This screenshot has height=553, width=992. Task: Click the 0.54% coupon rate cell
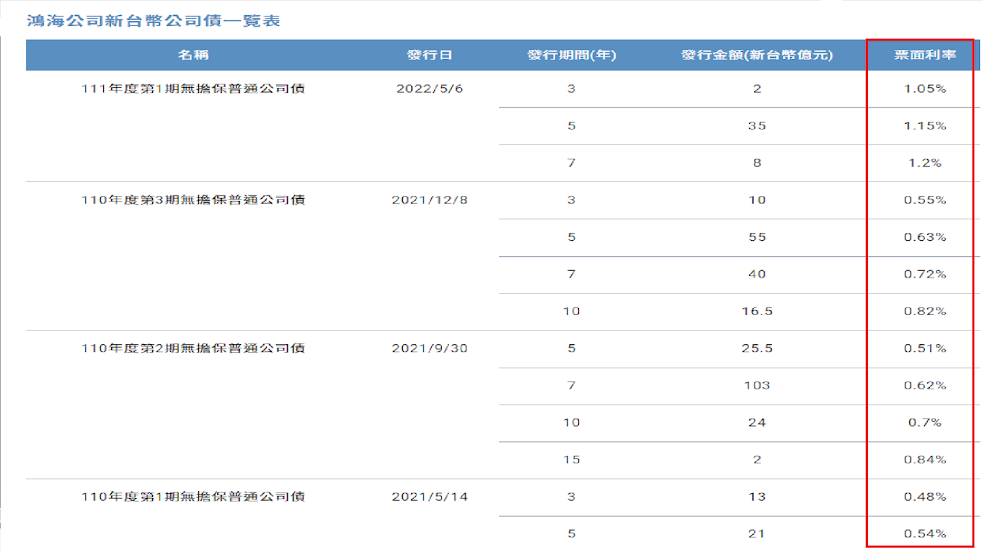pos(925,534)
